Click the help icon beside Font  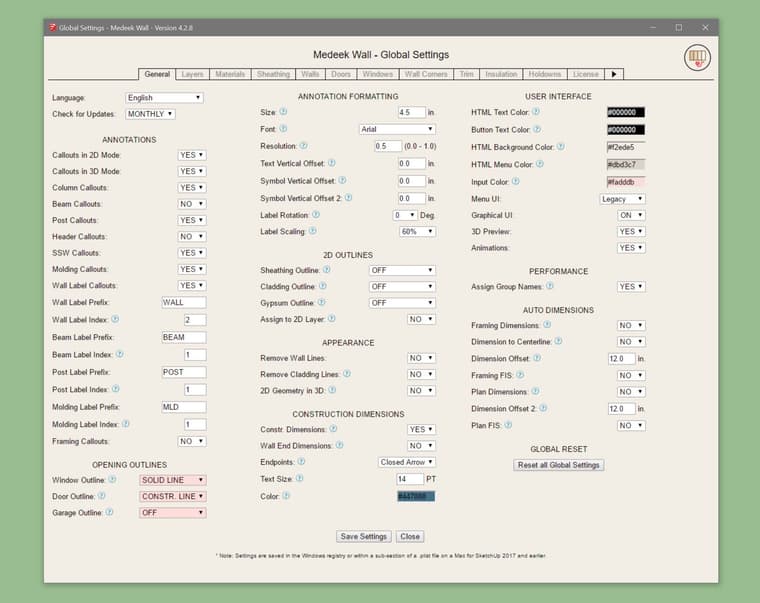click(283, 129)
